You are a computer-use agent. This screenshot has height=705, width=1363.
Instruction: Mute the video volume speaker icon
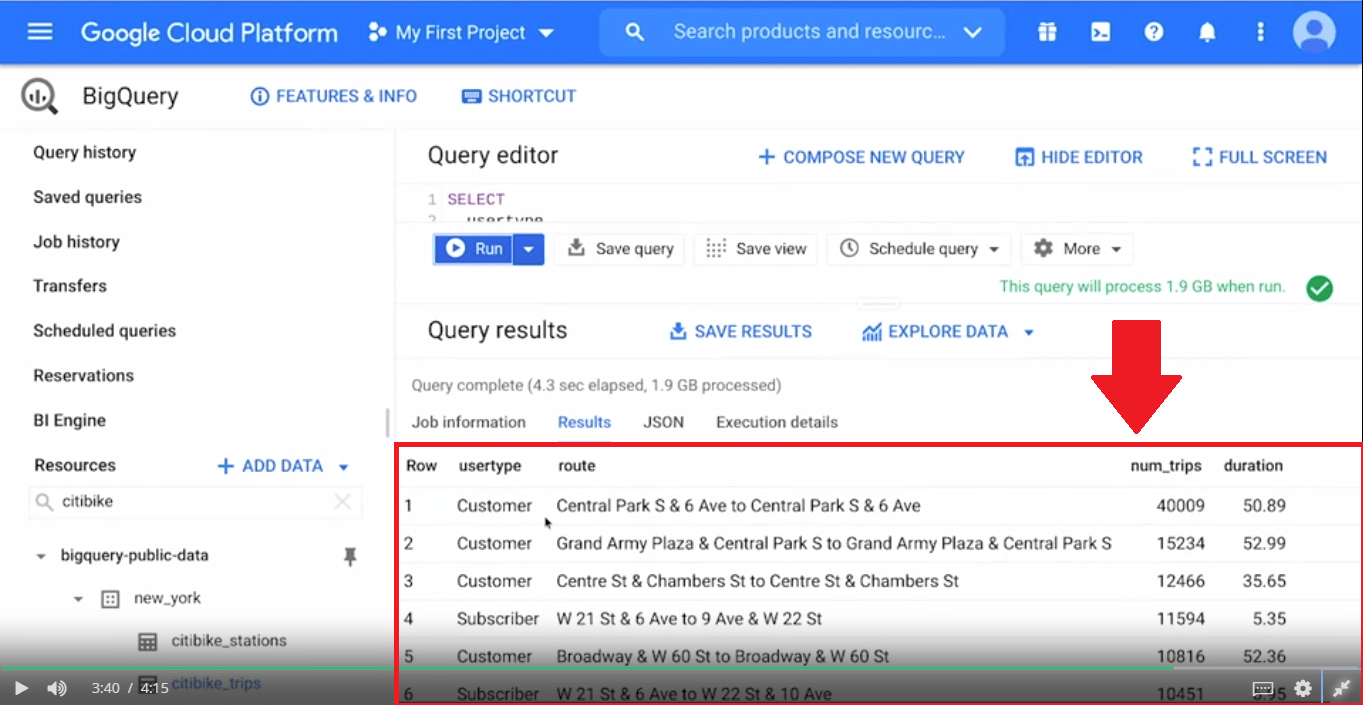(57, 688)
